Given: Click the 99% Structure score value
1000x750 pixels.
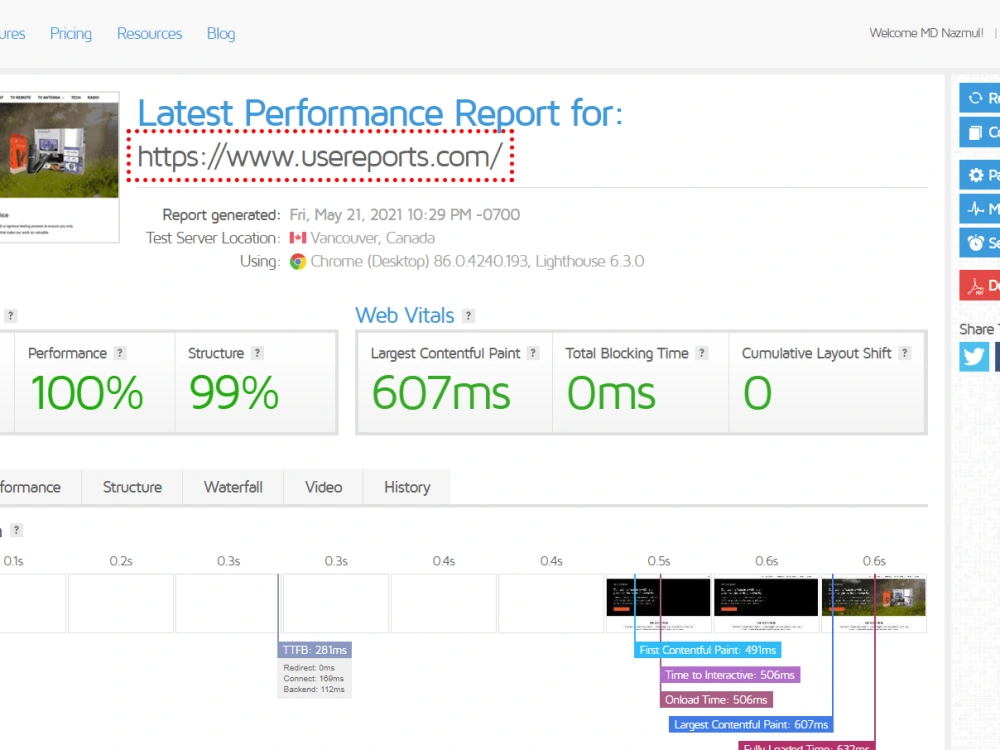Looking at the screenshot, I should click(233, 393).
